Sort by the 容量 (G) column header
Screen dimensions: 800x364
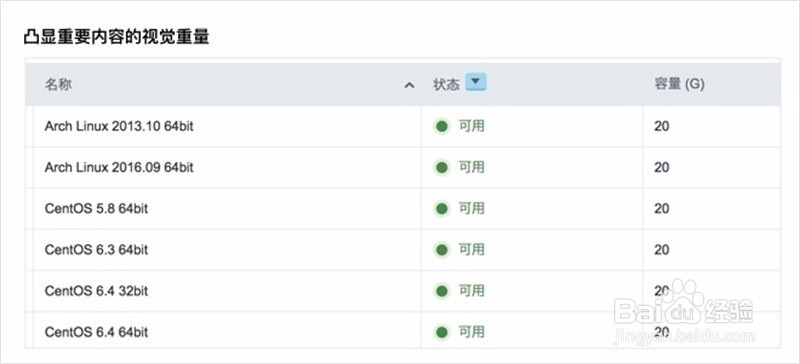(x=679, y=84)
